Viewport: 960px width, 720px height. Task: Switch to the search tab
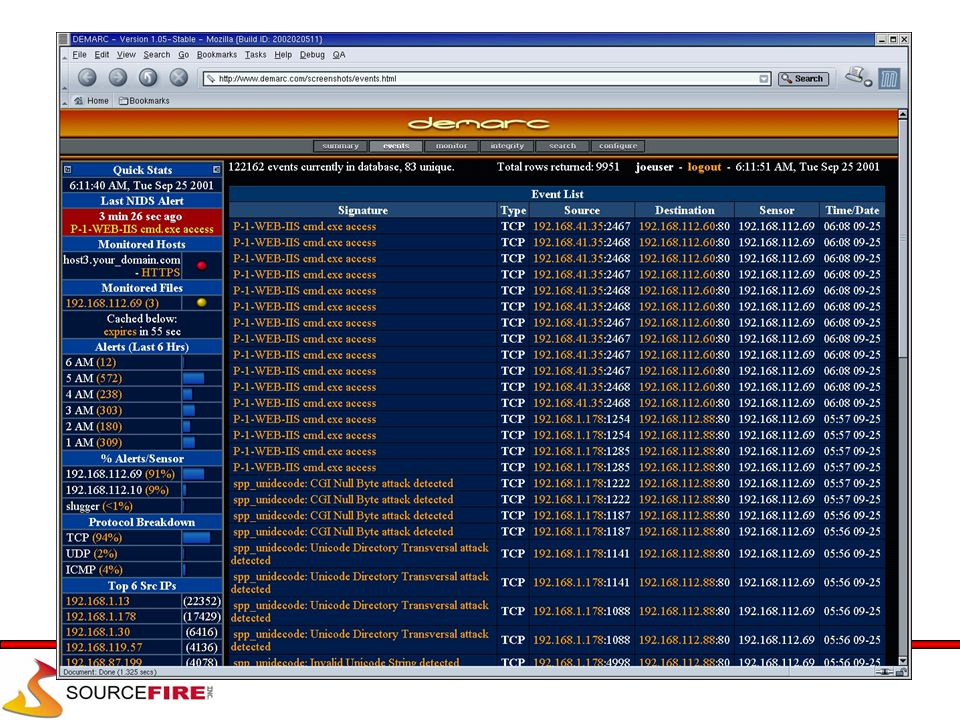coord(562,146)
